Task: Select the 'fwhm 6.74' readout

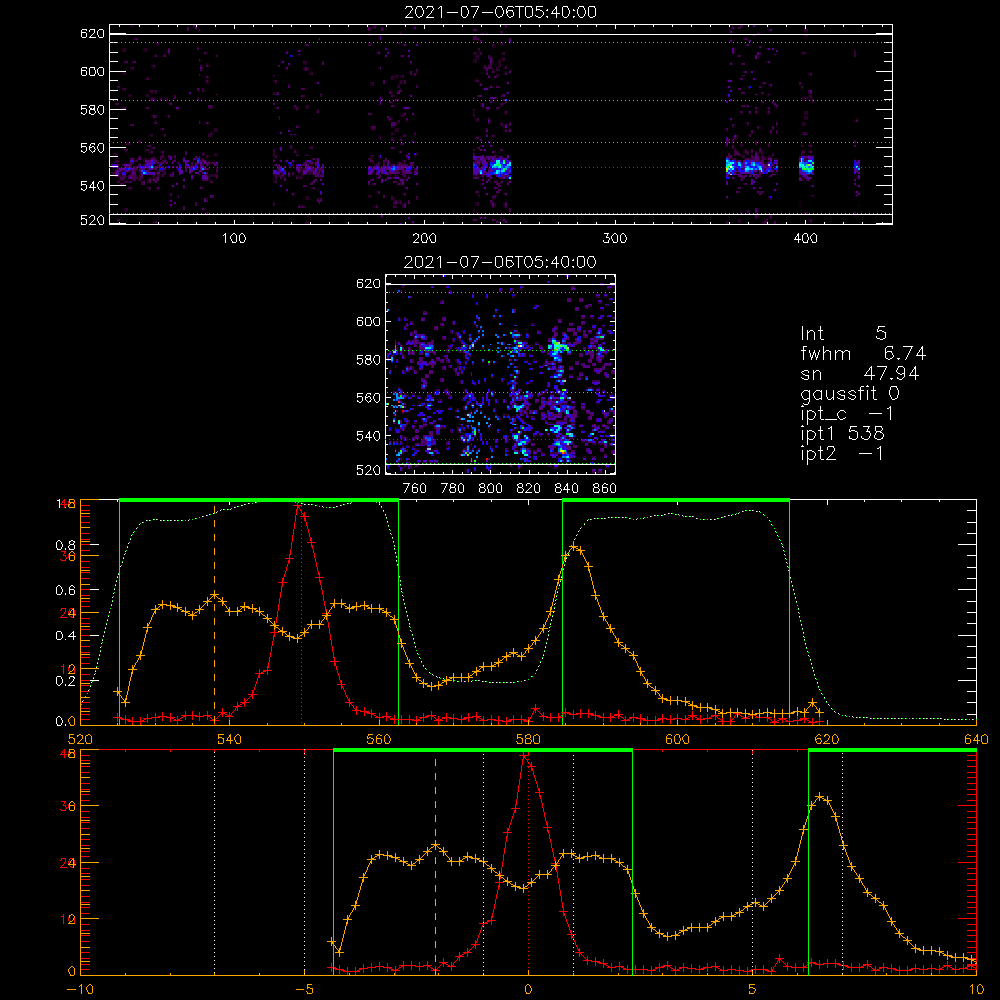Action: [863, 353]
